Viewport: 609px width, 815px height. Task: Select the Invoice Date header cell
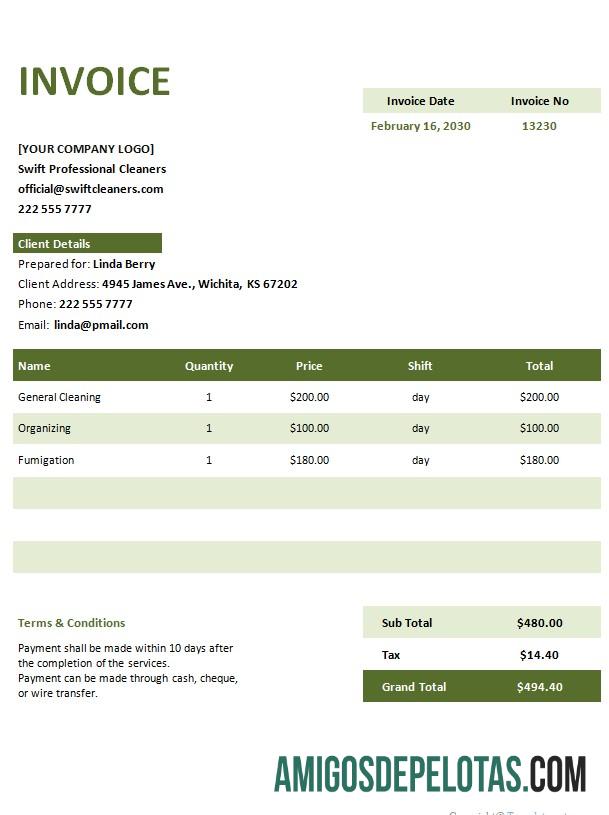tap(420, 101)
